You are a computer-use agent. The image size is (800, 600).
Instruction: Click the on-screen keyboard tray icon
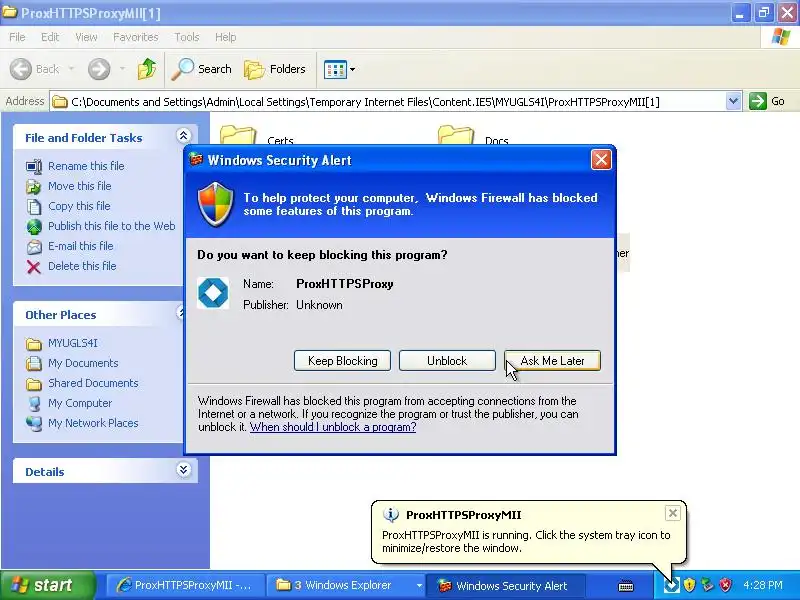click(626, 586)
